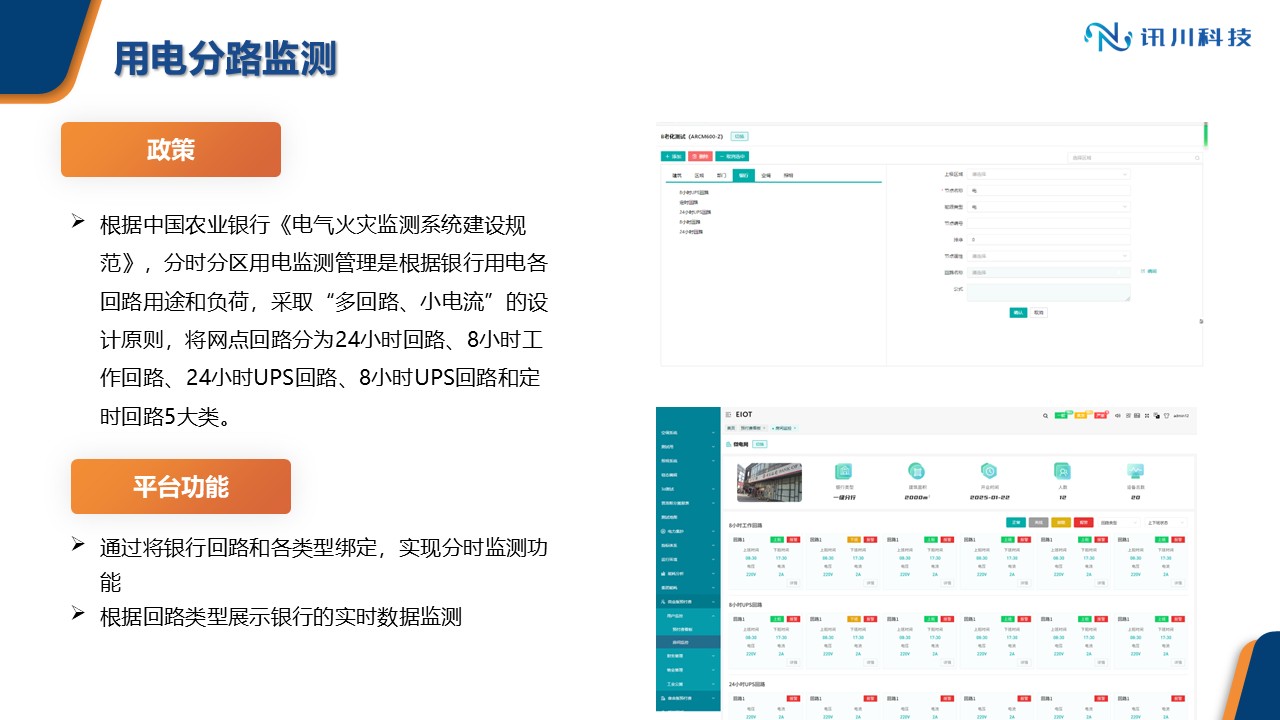Open the 上级区域 dropdown in the form
This screenshot has height=720, width=1280.
[1048, 174]
